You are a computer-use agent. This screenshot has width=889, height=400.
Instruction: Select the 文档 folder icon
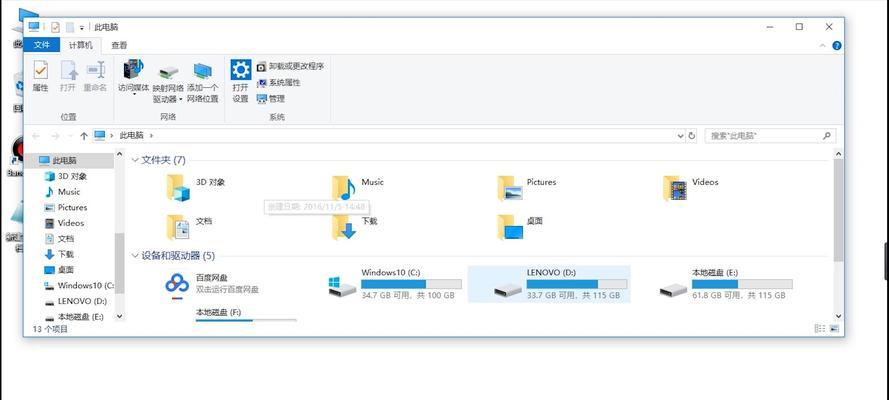pos(178,227)
